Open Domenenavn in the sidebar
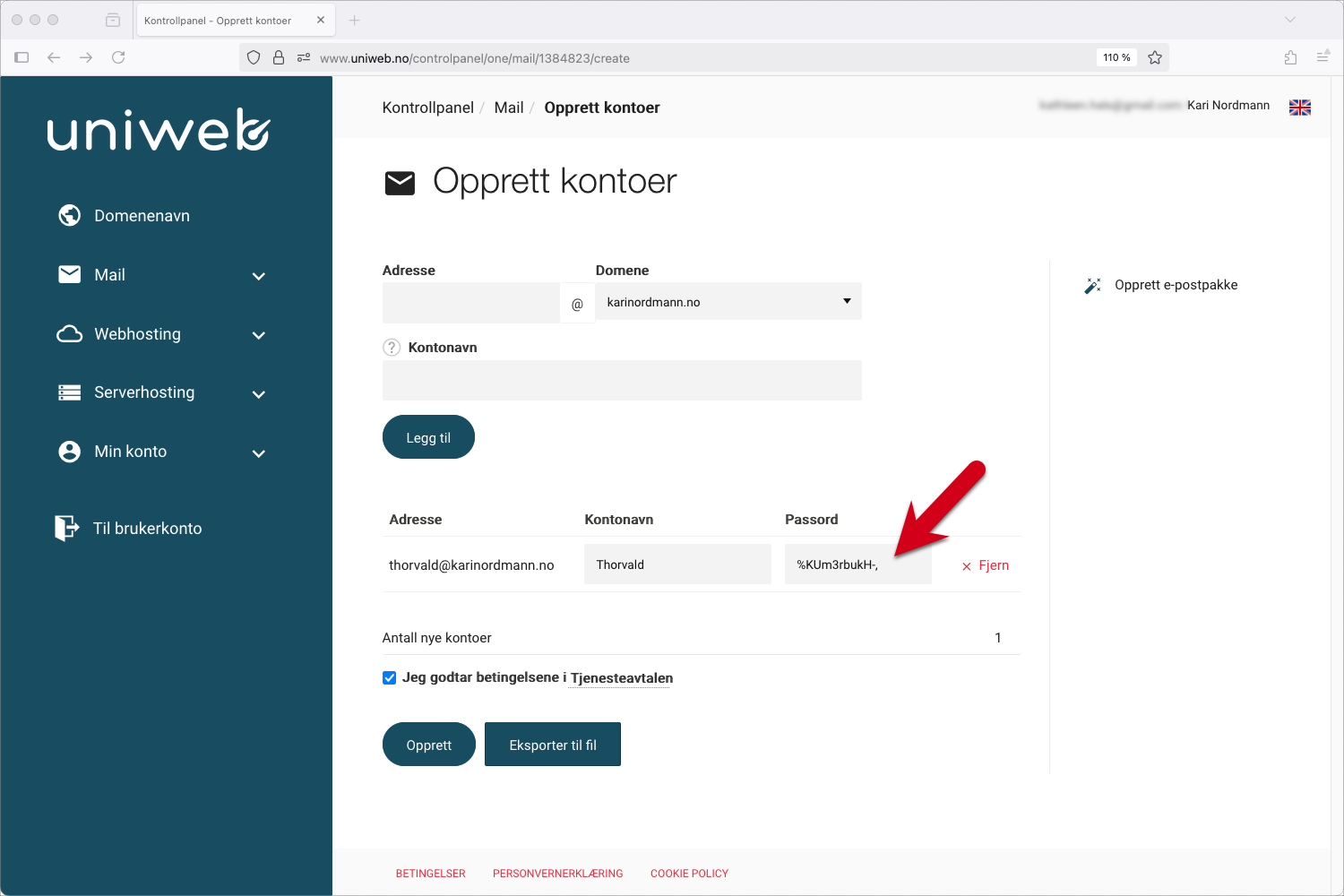 click(142, 216)
